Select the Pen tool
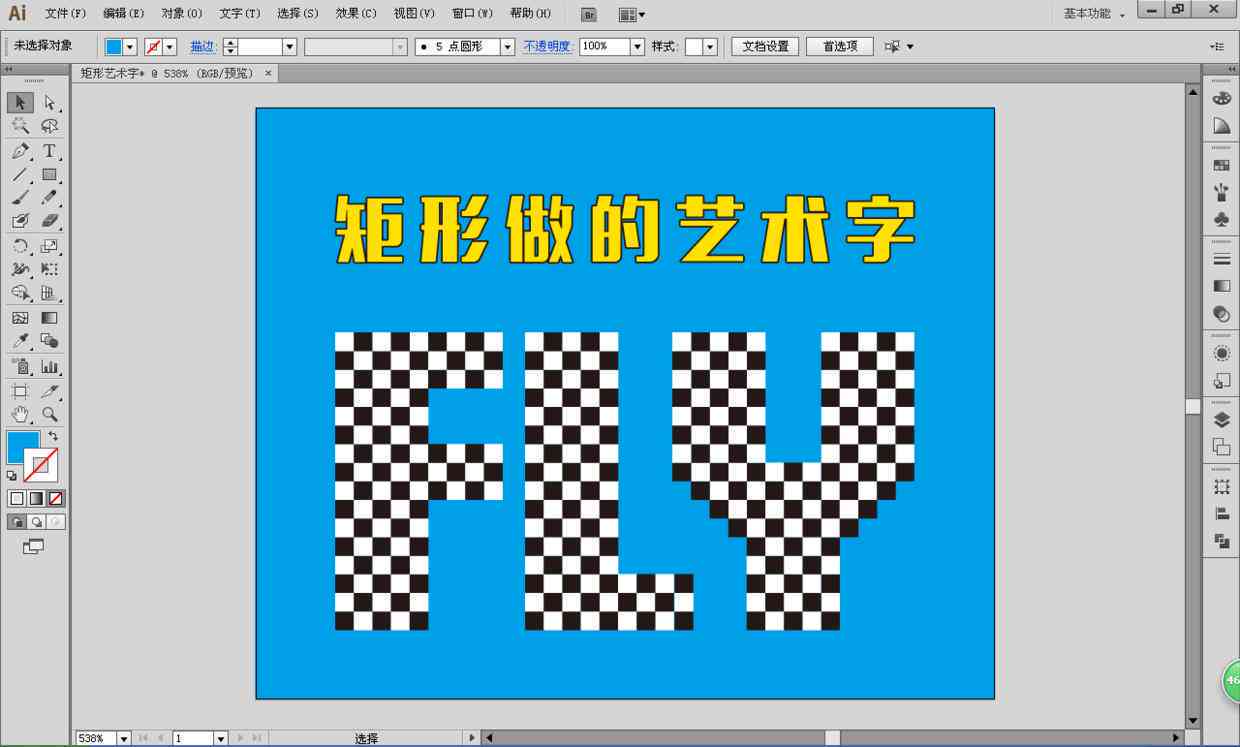This screenshot has height=747, width=1240. click(x=20, y=151)
